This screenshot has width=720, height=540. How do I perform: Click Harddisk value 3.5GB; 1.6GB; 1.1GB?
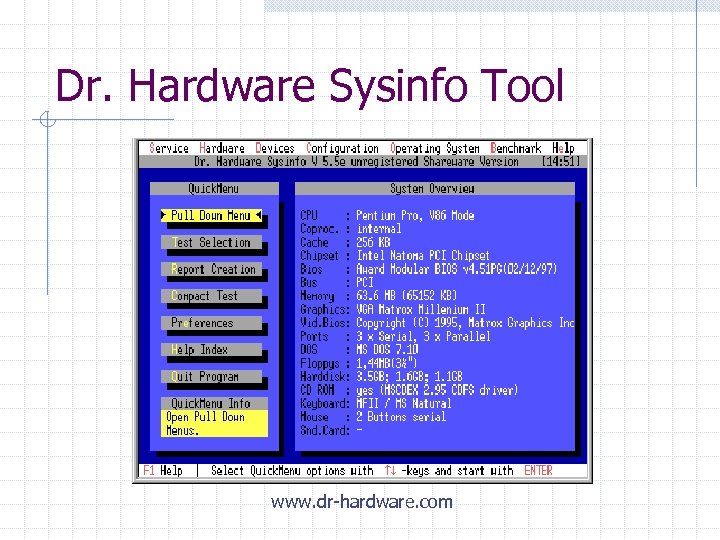(x=409, y=377)
